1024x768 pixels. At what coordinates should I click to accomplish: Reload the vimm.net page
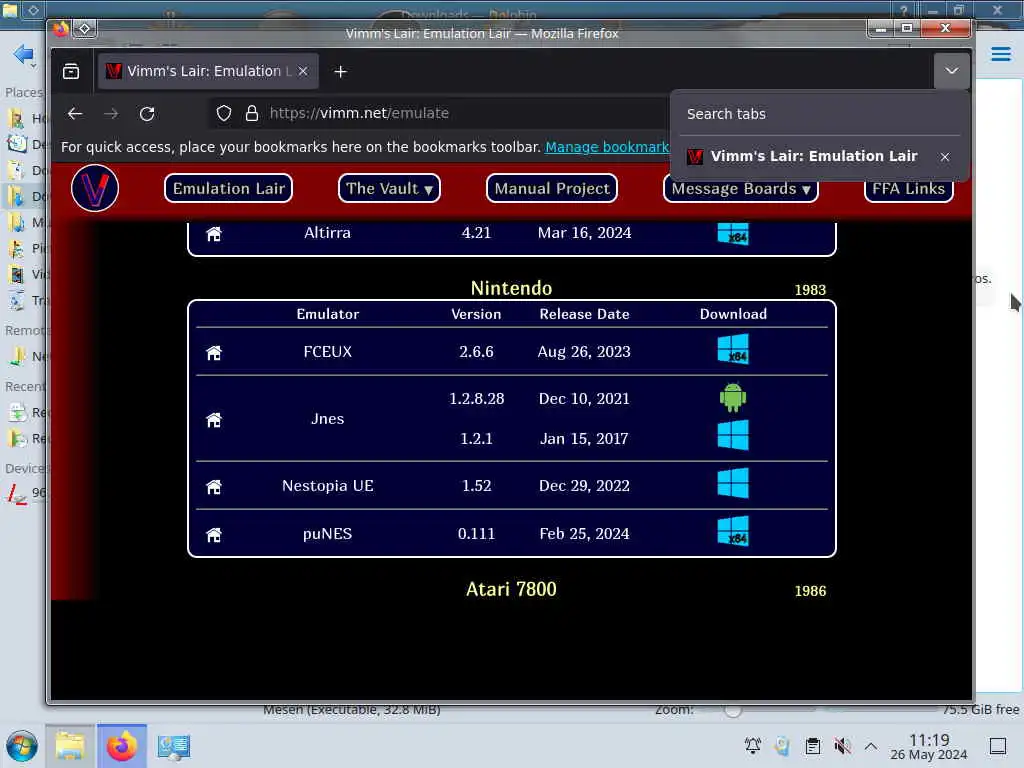pos(147,114)
